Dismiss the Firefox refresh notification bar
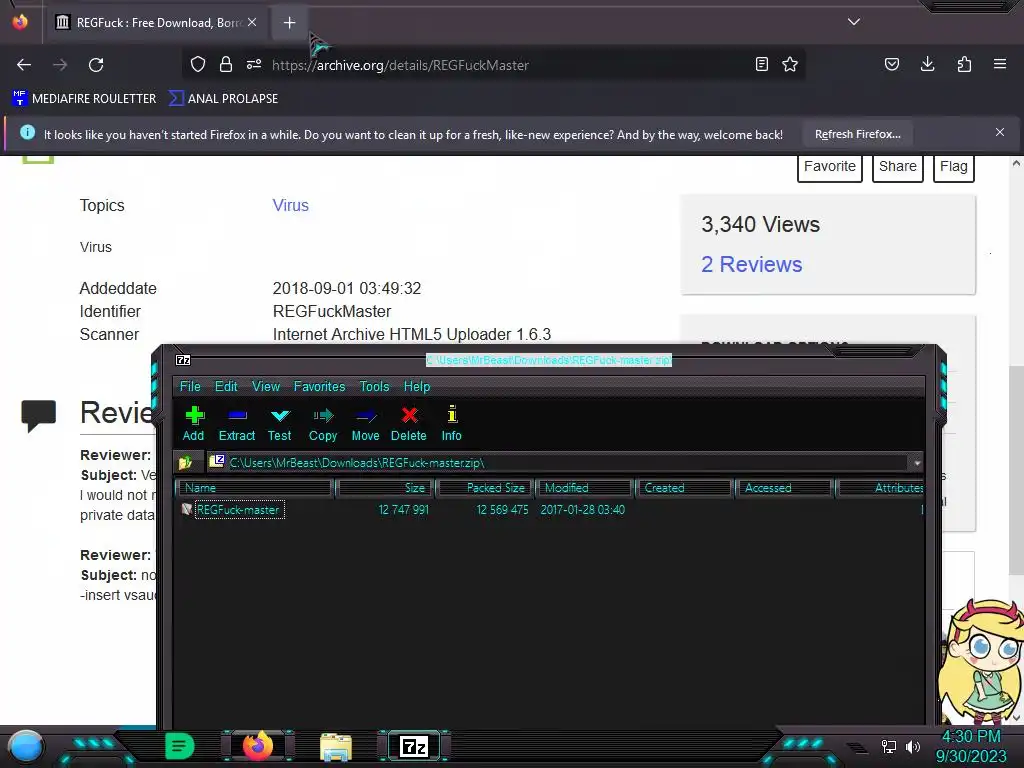 1000,133
